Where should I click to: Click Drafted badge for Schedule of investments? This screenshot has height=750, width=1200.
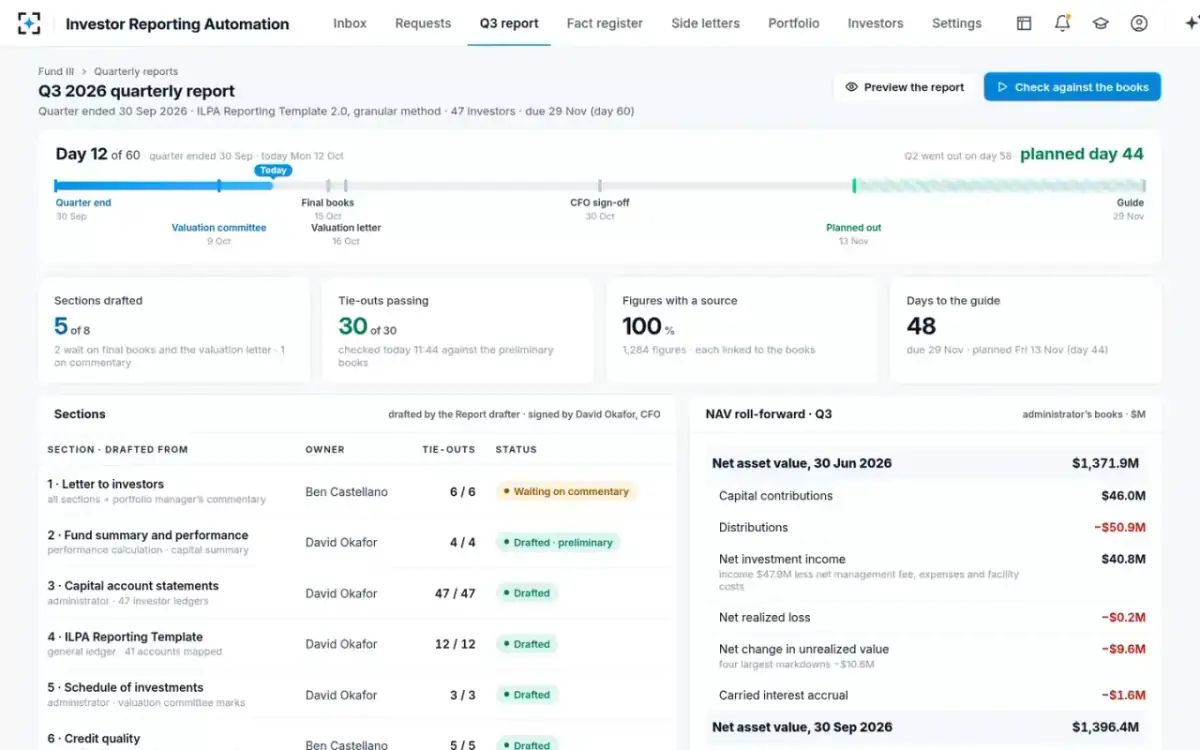coord(527,694)
